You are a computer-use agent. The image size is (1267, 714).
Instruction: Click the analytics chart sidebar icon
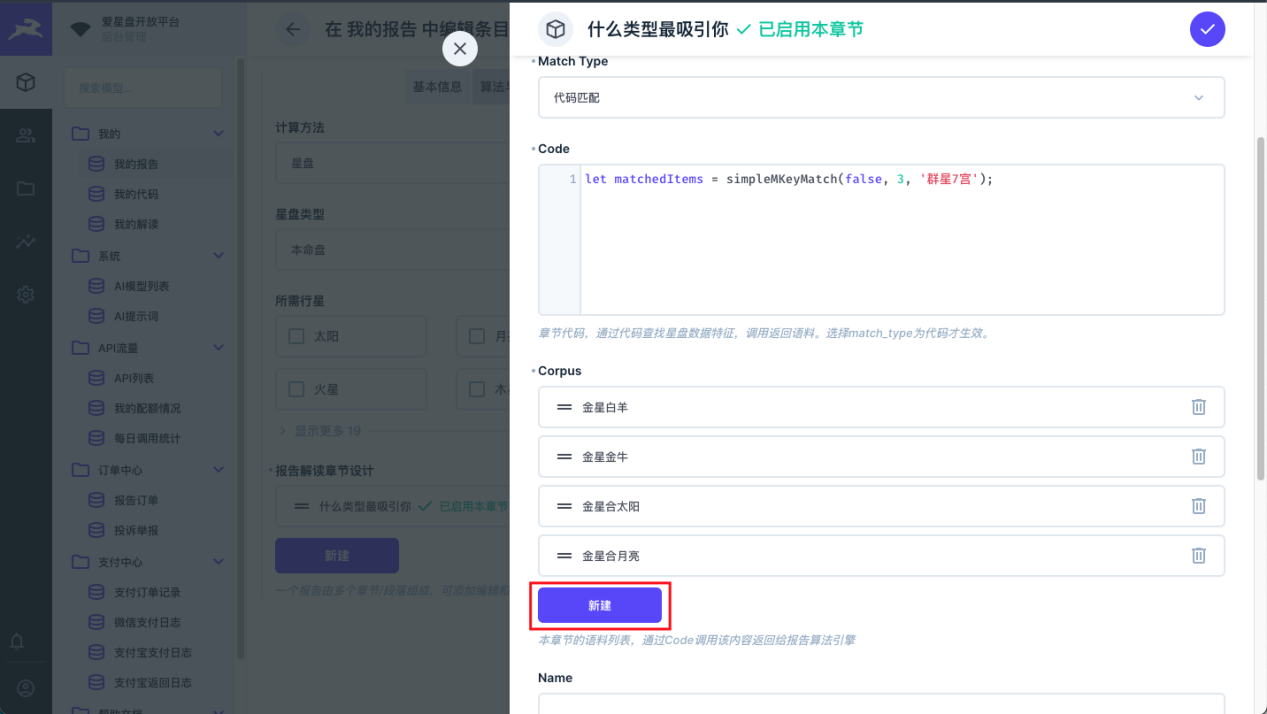pos(26,242)
